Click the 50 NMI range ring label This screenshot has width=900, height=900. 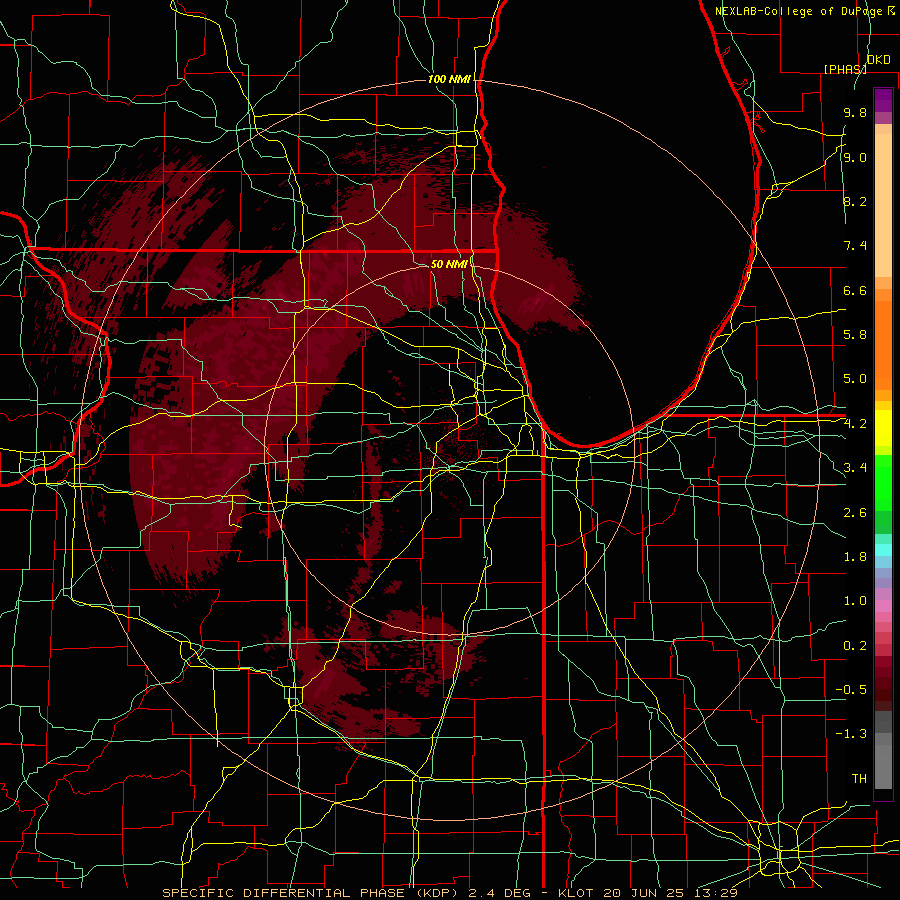449,264
